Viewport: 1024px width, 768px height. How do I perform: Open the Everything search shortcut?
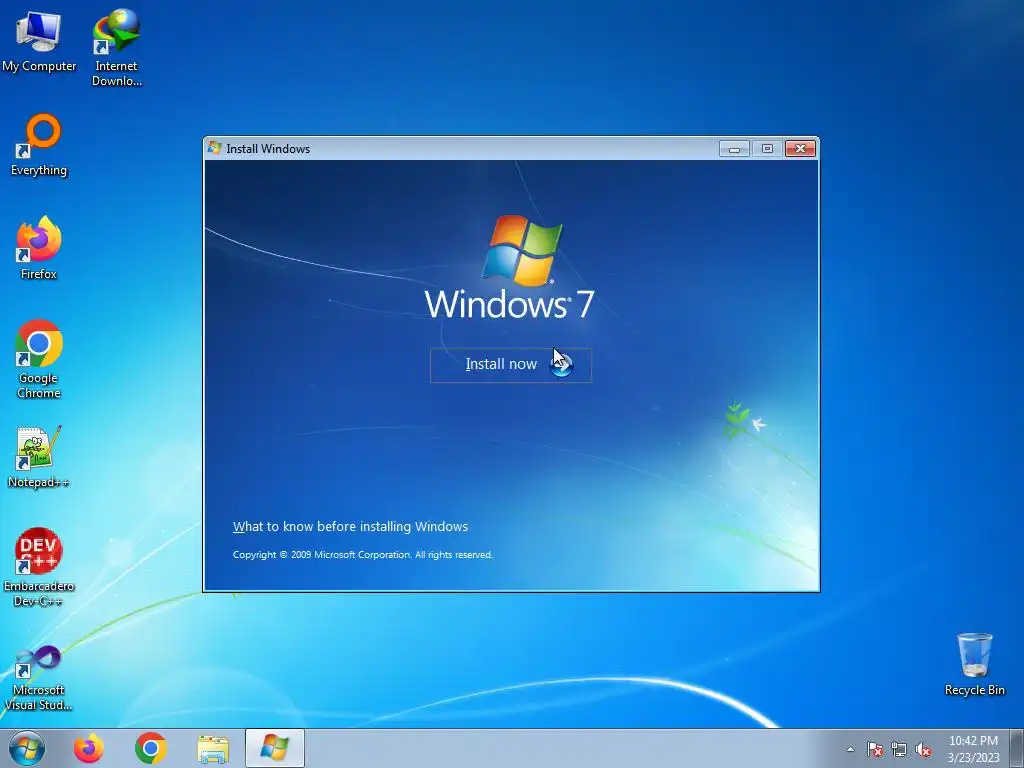39,145
